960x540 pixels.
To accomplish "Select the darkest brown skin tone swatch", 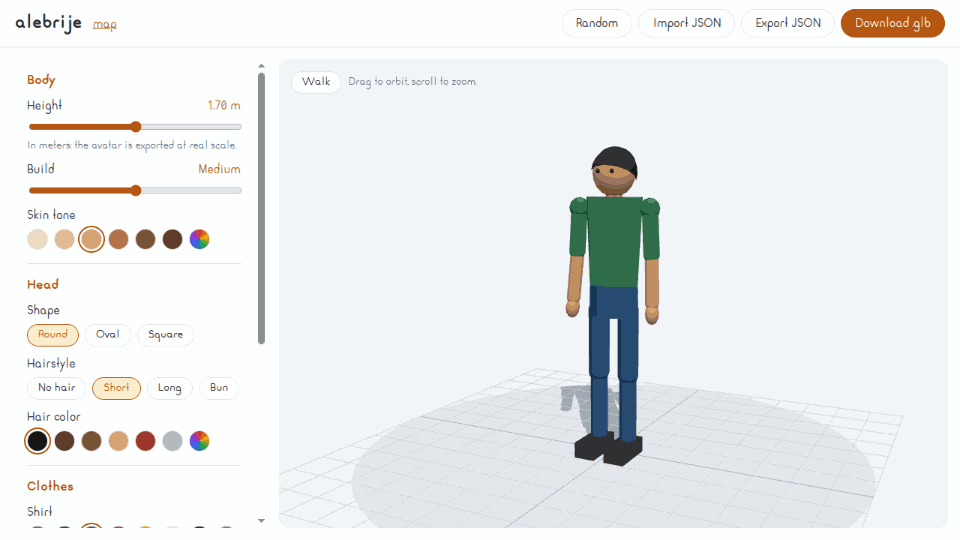I will (172, 239).
